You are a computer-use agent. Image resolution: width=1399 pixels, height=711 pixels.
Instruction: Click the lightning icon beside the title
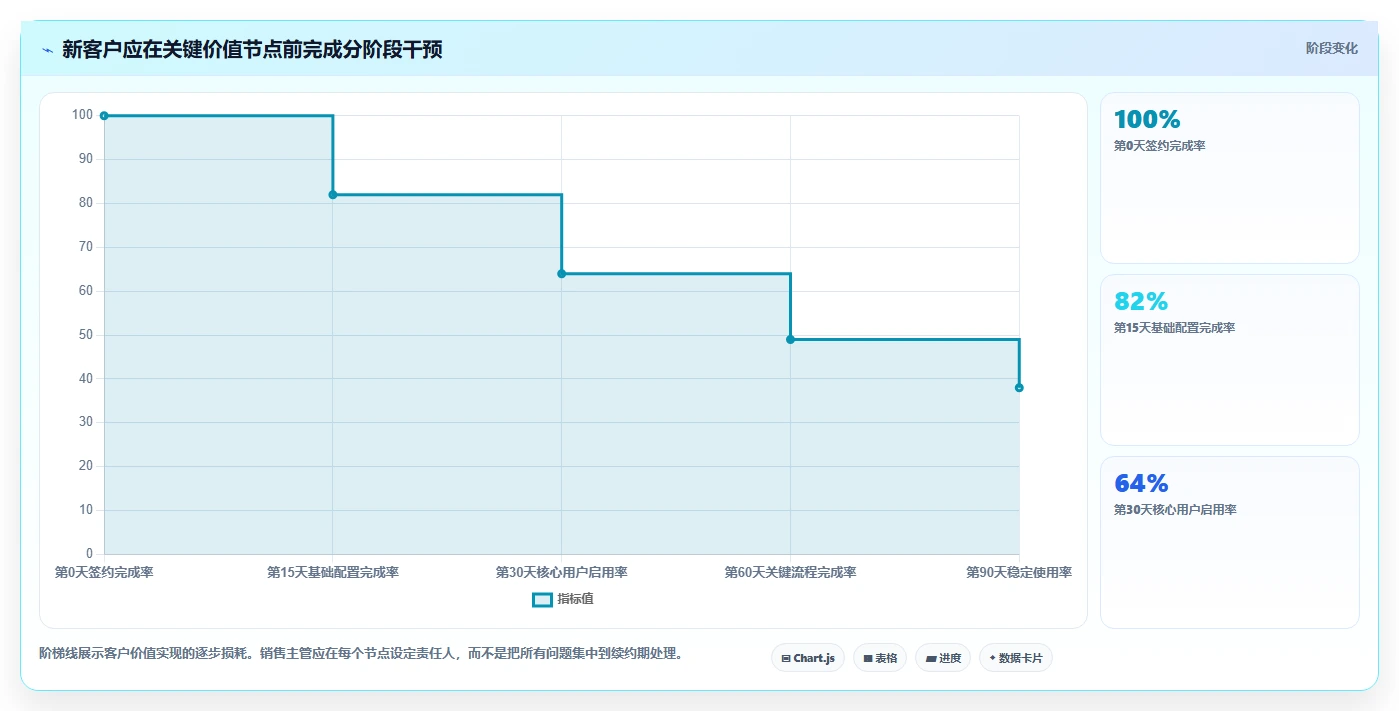pyautogui.click(x=47, y=50)
